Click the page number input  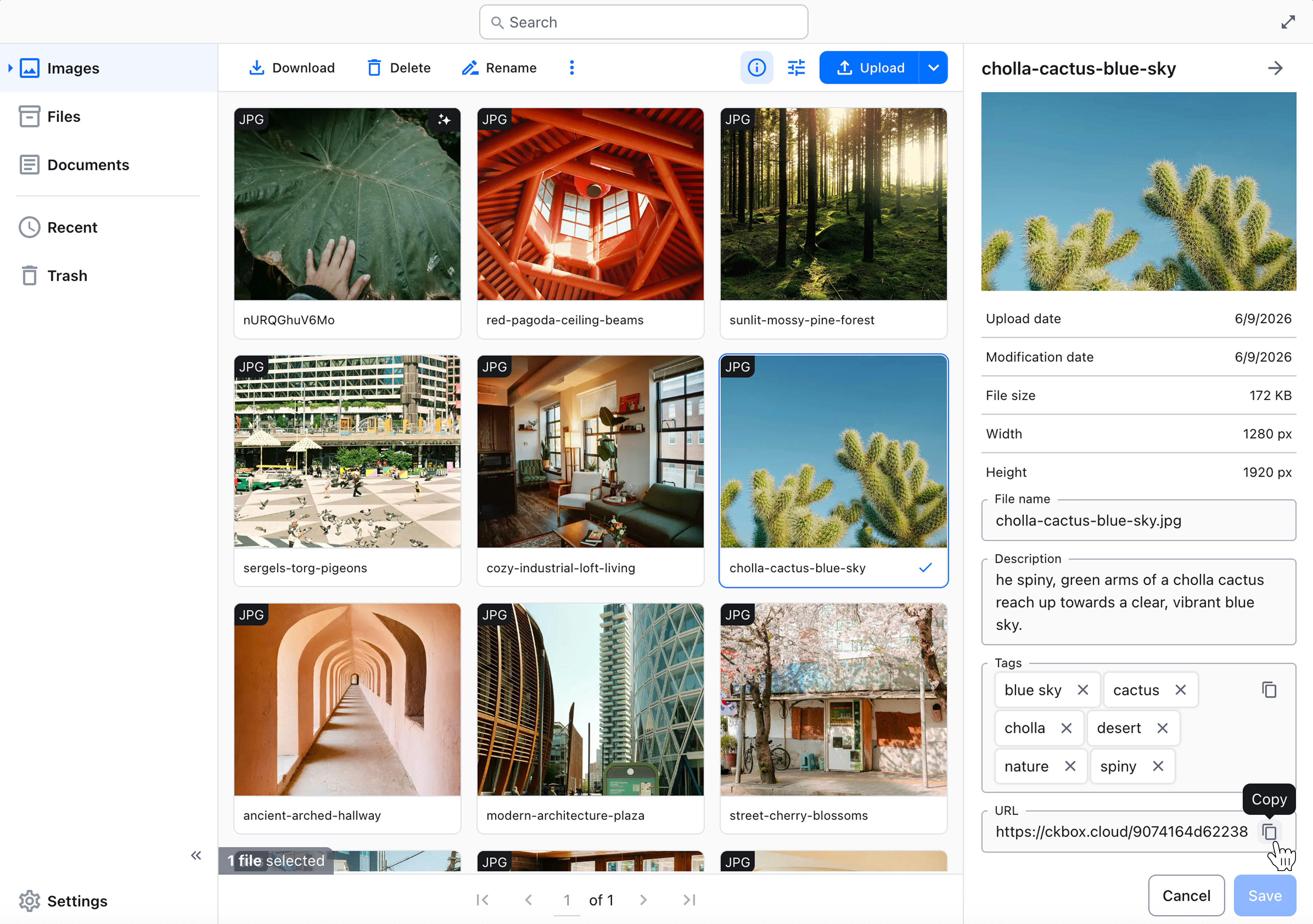567,899
